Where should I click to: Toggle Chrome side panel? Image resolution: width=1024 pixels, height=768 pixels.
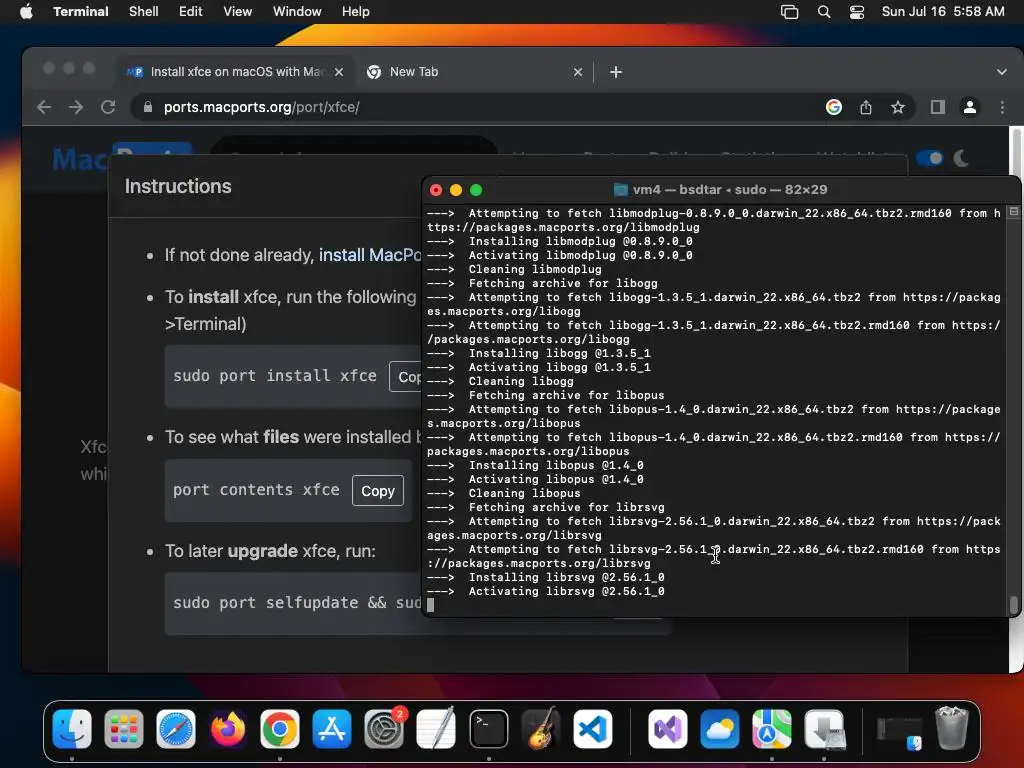[937, 107]
